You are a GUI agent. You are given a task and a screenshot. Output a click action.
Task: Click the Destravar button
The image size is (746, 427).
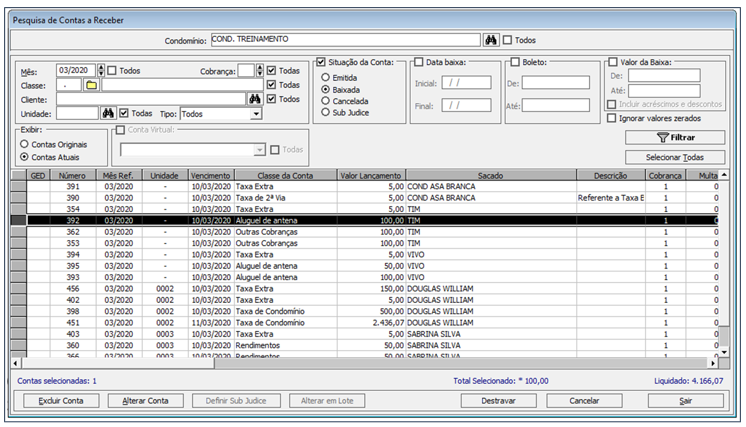tap(496, 400)
